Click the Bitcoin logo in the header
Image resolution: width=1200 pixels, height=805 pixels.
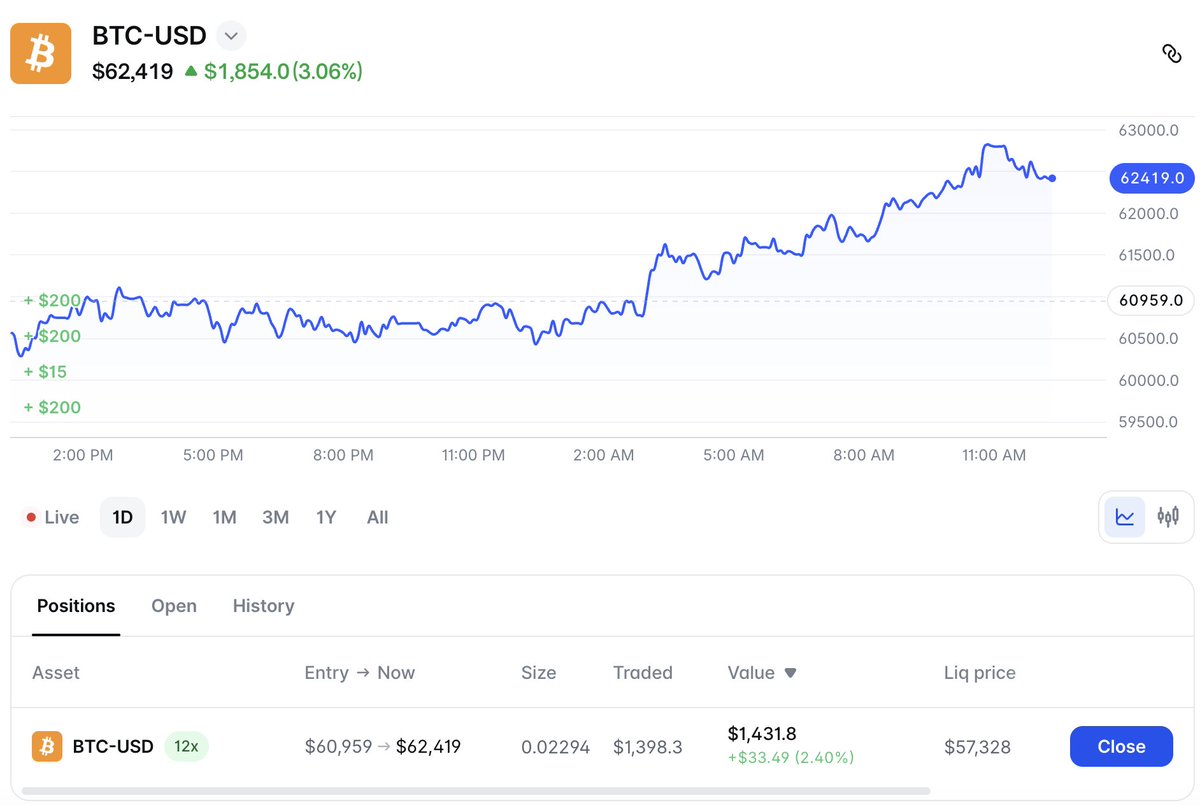[41, 54]
